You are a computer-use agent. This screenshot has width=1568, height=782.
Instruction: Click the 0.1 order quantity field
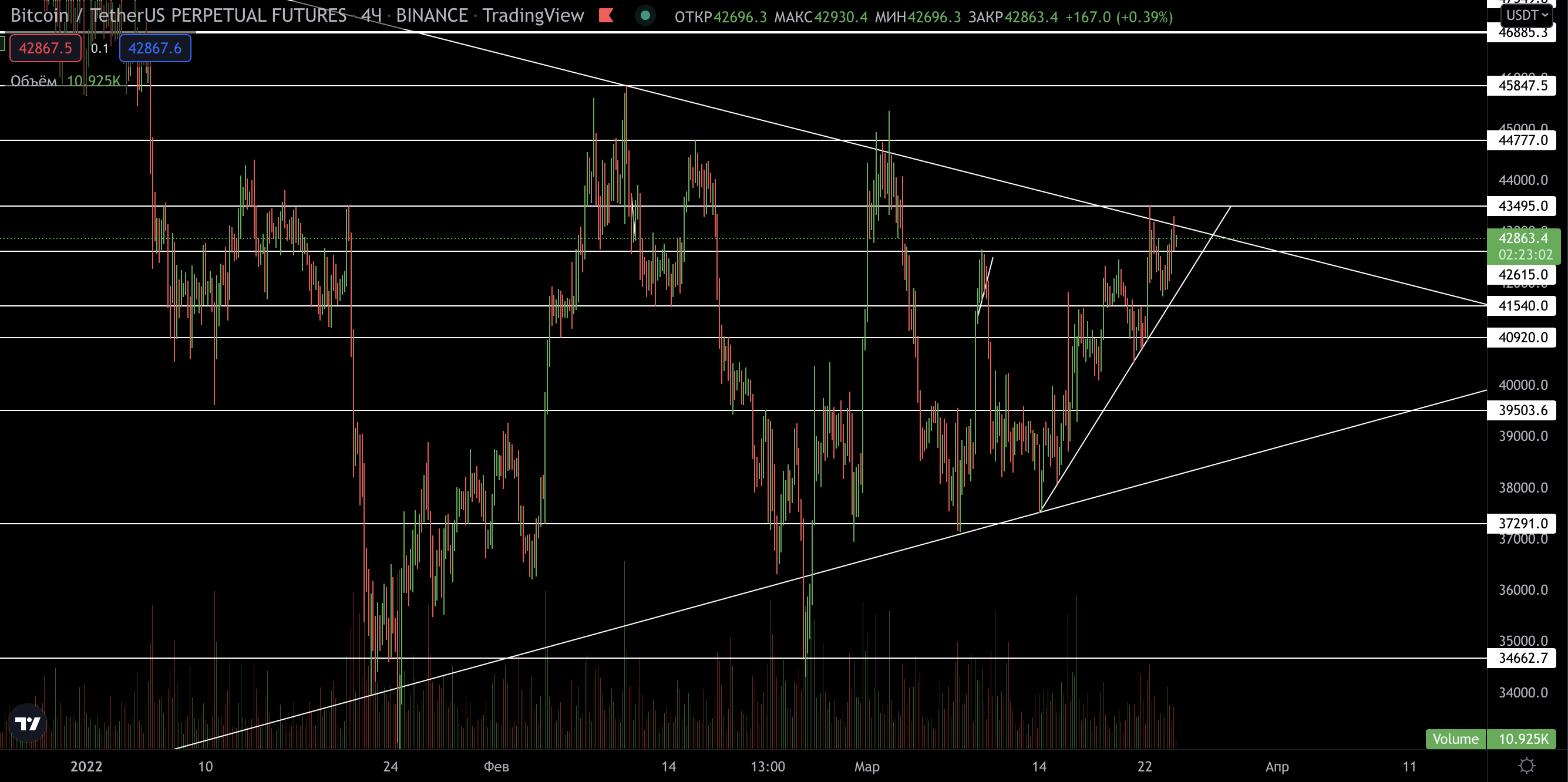[x=100, y=48]
